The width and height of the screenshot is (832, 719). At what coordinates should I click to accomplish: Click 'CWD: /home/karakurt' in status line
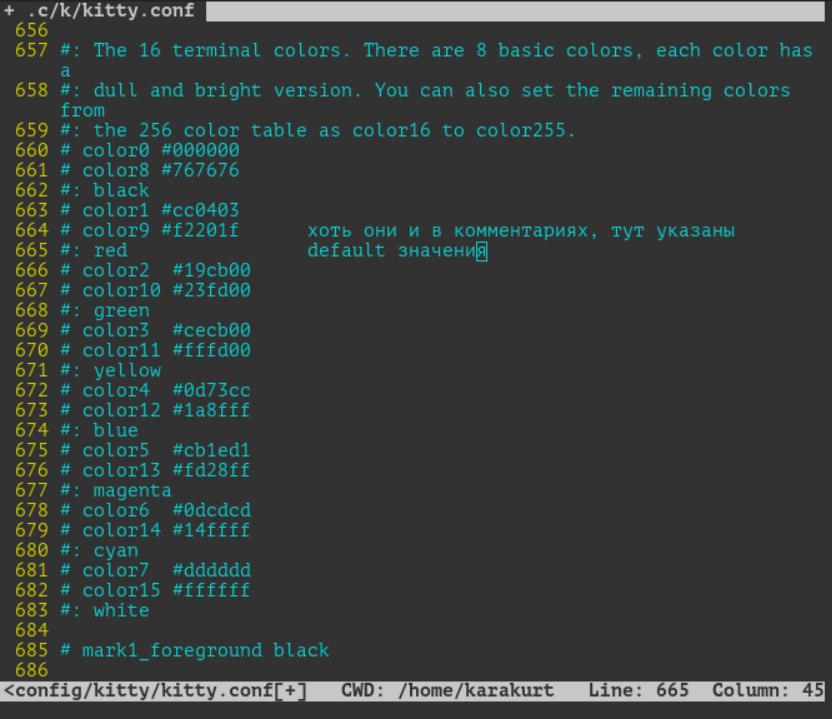click(447, 690)
